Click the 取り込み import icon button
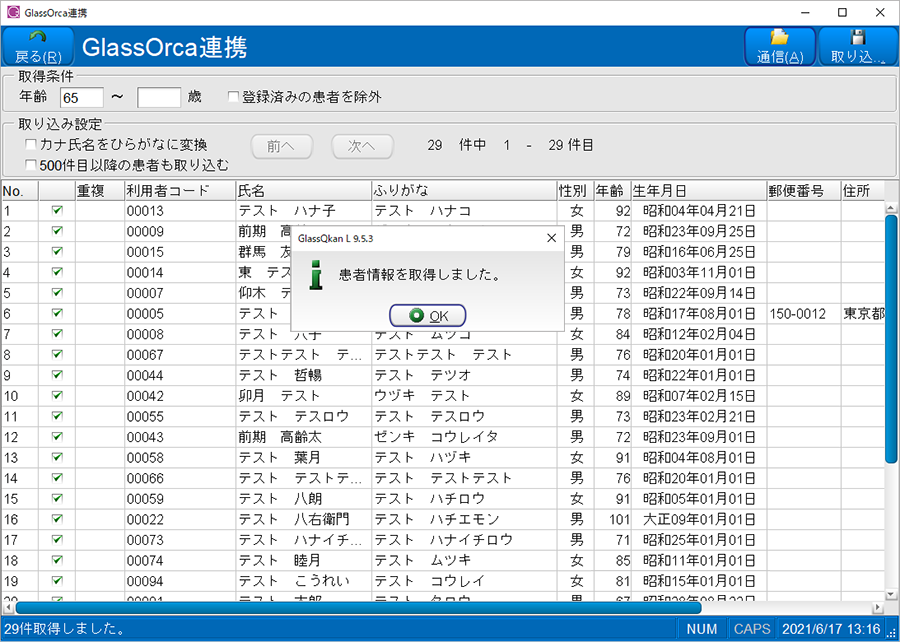The height and width of the screenshot is (642, 900). tap(857, 46)
